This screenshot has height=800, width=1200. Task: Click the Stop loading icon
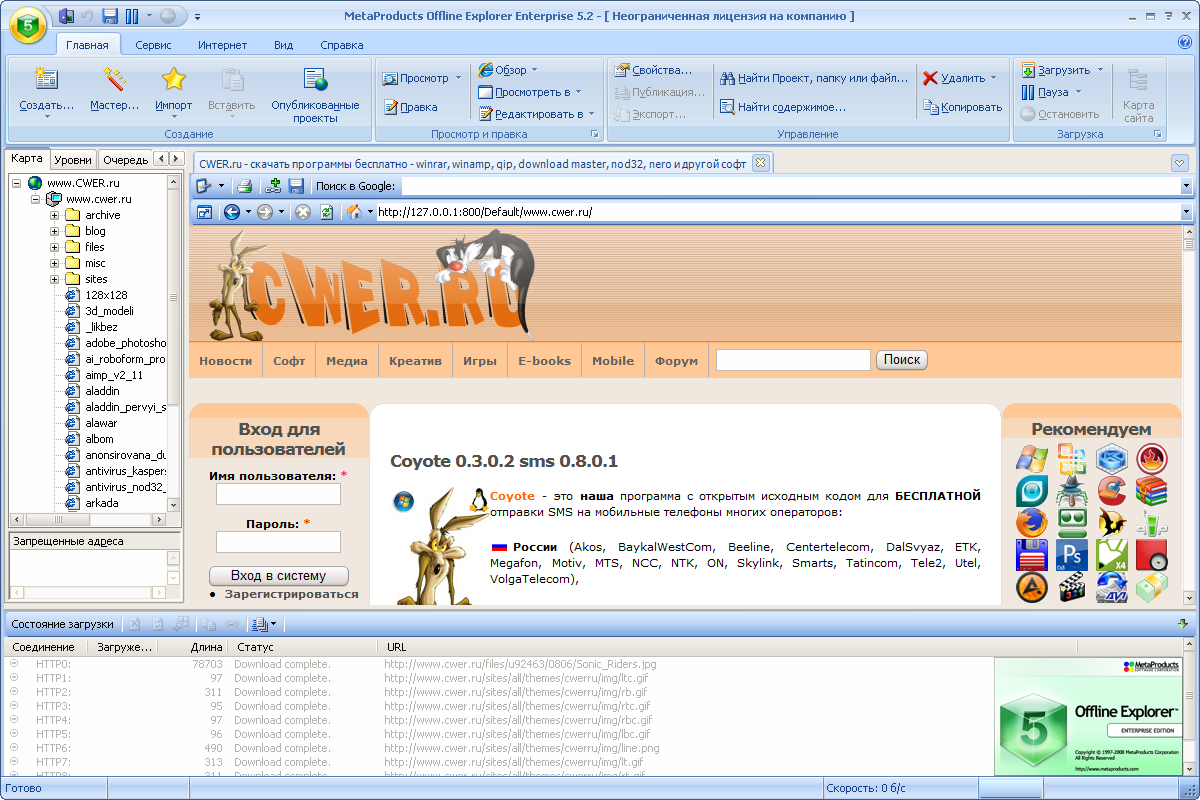302,212
